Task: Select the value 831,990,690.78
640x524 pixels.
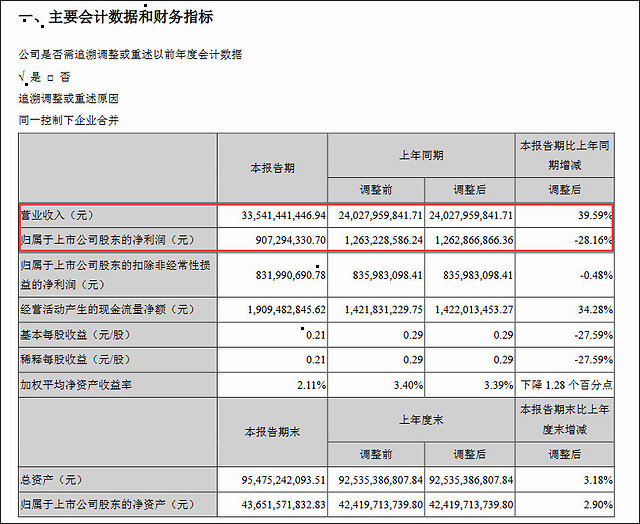Action: [x=291, y=275]
